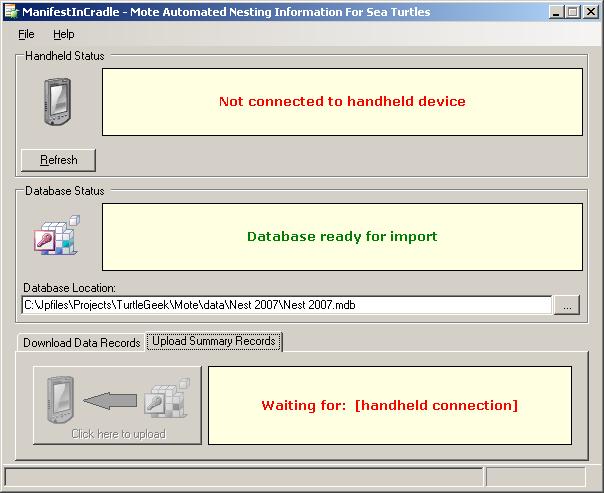Click the 'Database ready for import' status message
This screenshot has width=604, height=493.
point(342,237)
